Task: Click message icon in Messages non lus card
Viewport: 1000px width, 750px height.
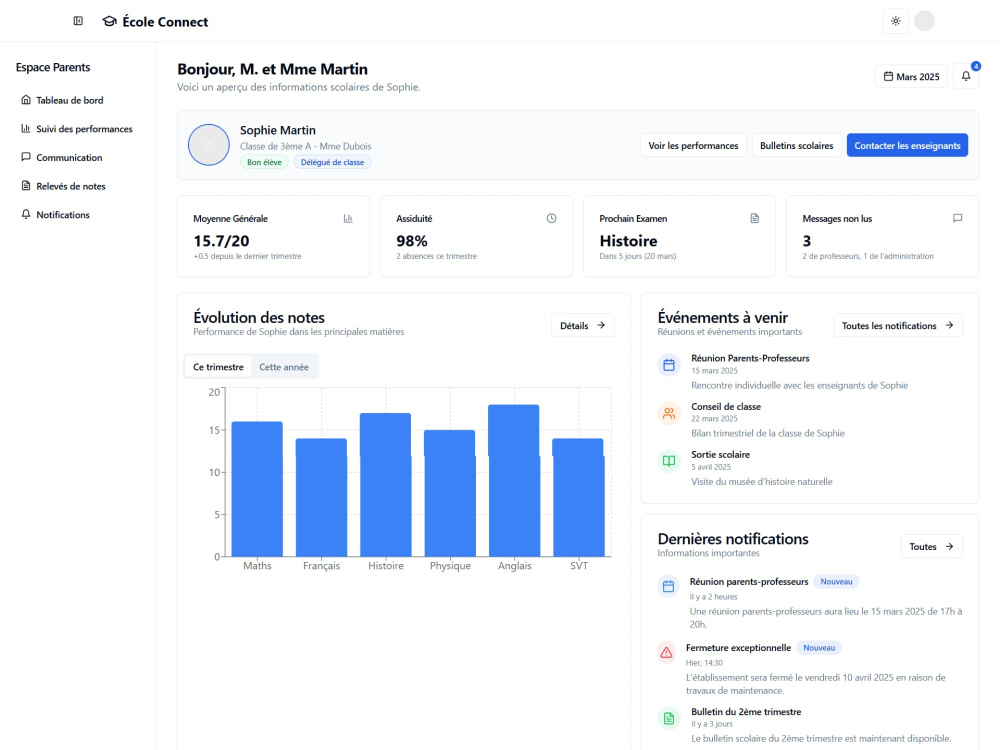Action: 957,218
